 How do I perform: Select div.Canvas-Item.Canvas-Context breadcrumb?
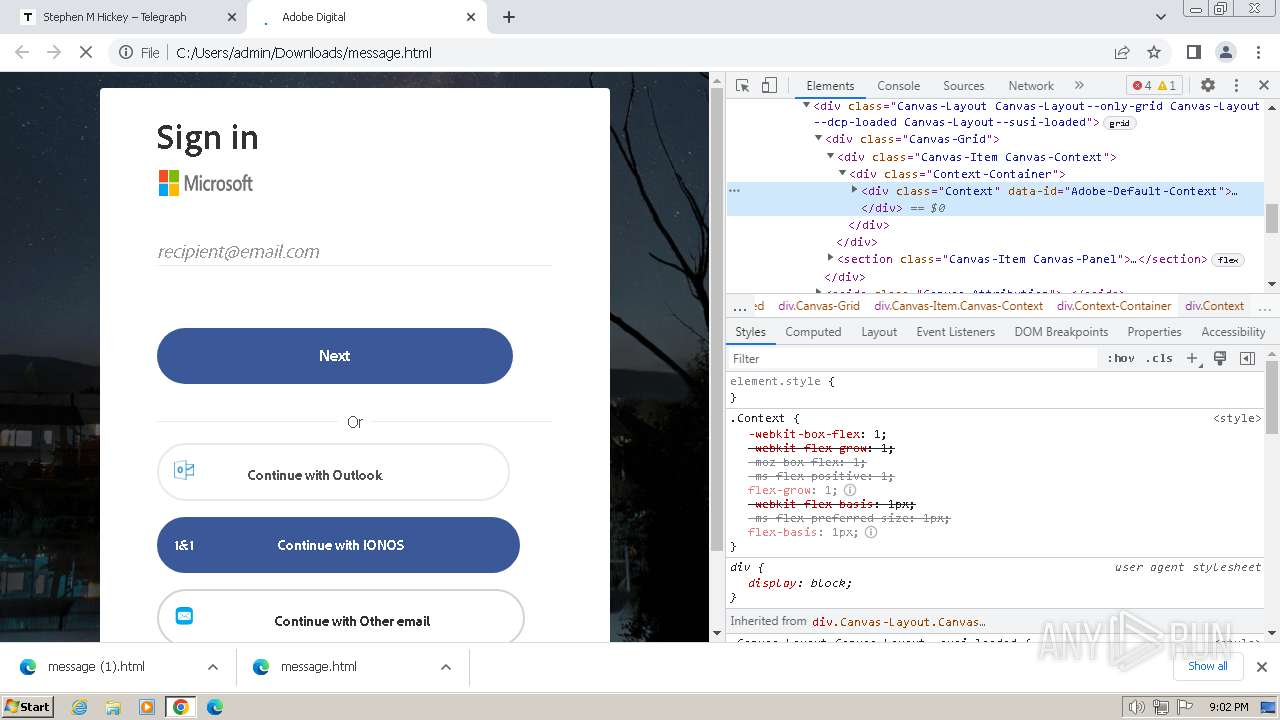tap(958, 306)
